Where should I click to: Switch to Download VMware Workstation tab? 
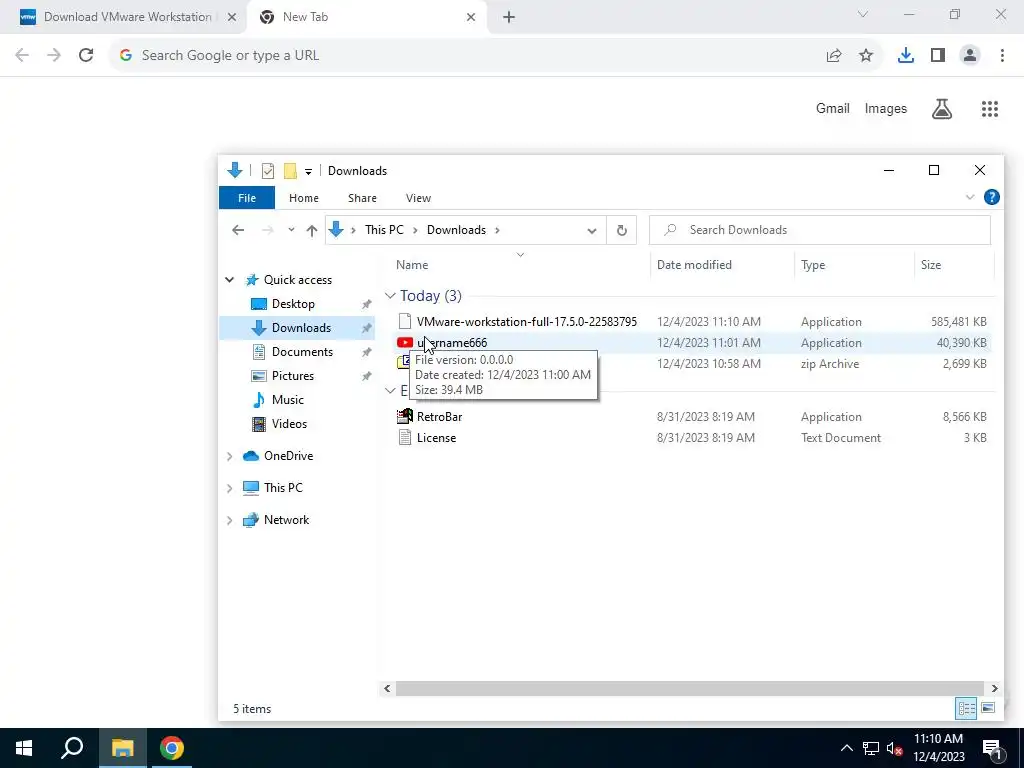click(x=124, y=18)
